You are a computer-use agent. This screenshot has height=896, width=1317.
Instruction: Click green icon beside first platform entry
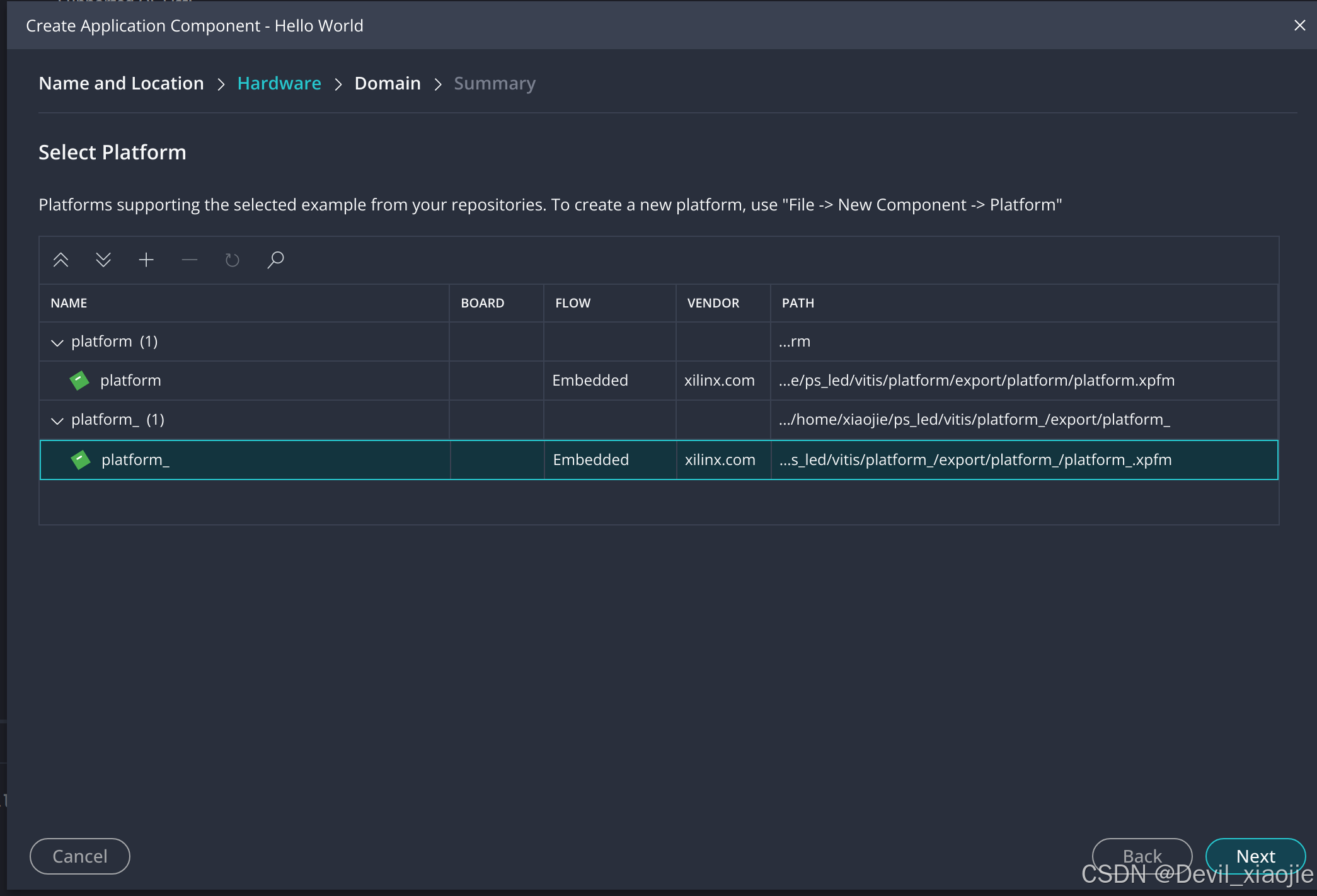79,380
